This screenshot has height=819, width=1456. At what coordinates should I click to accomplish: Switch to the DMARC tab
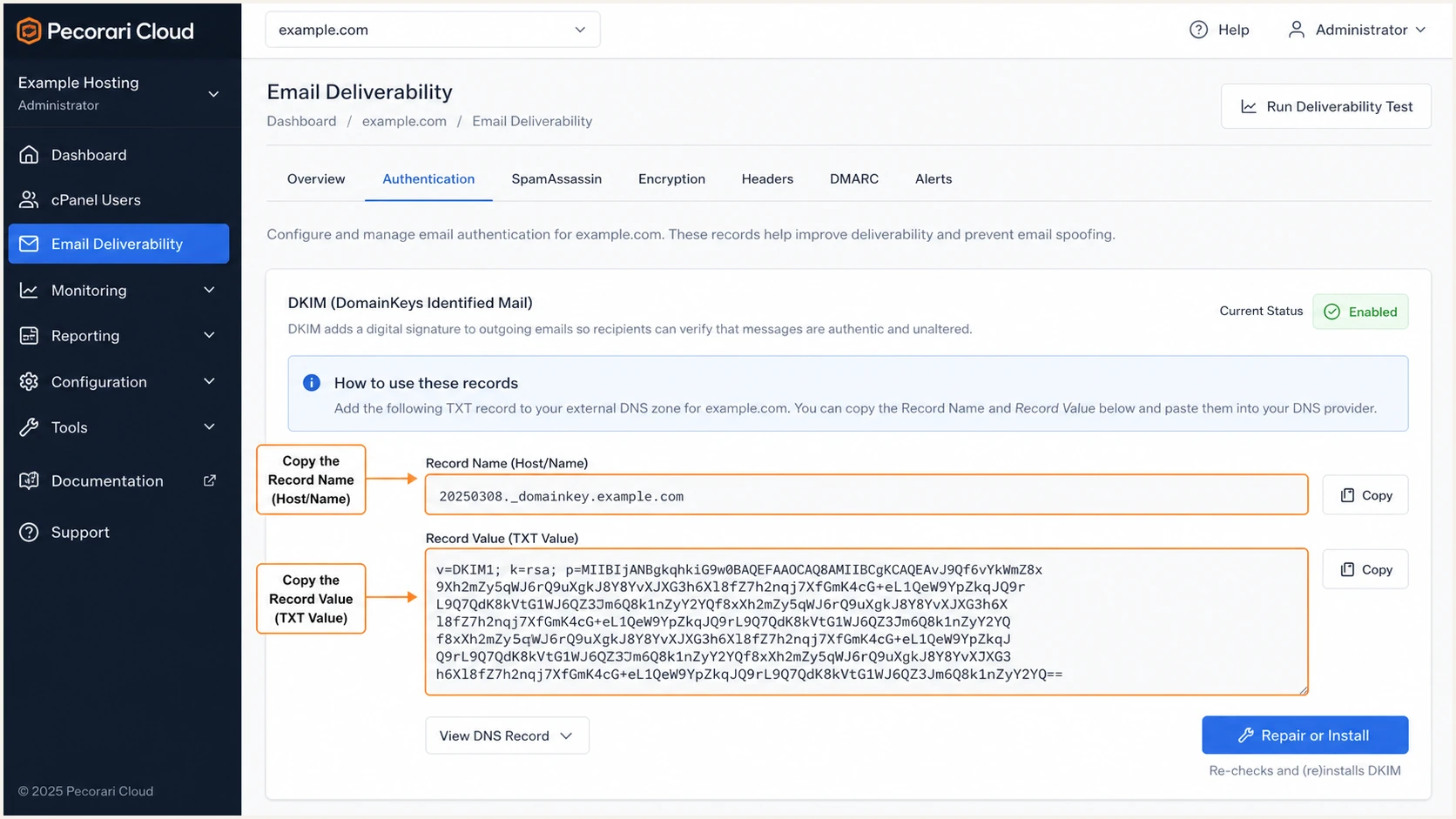click(854, 178)
